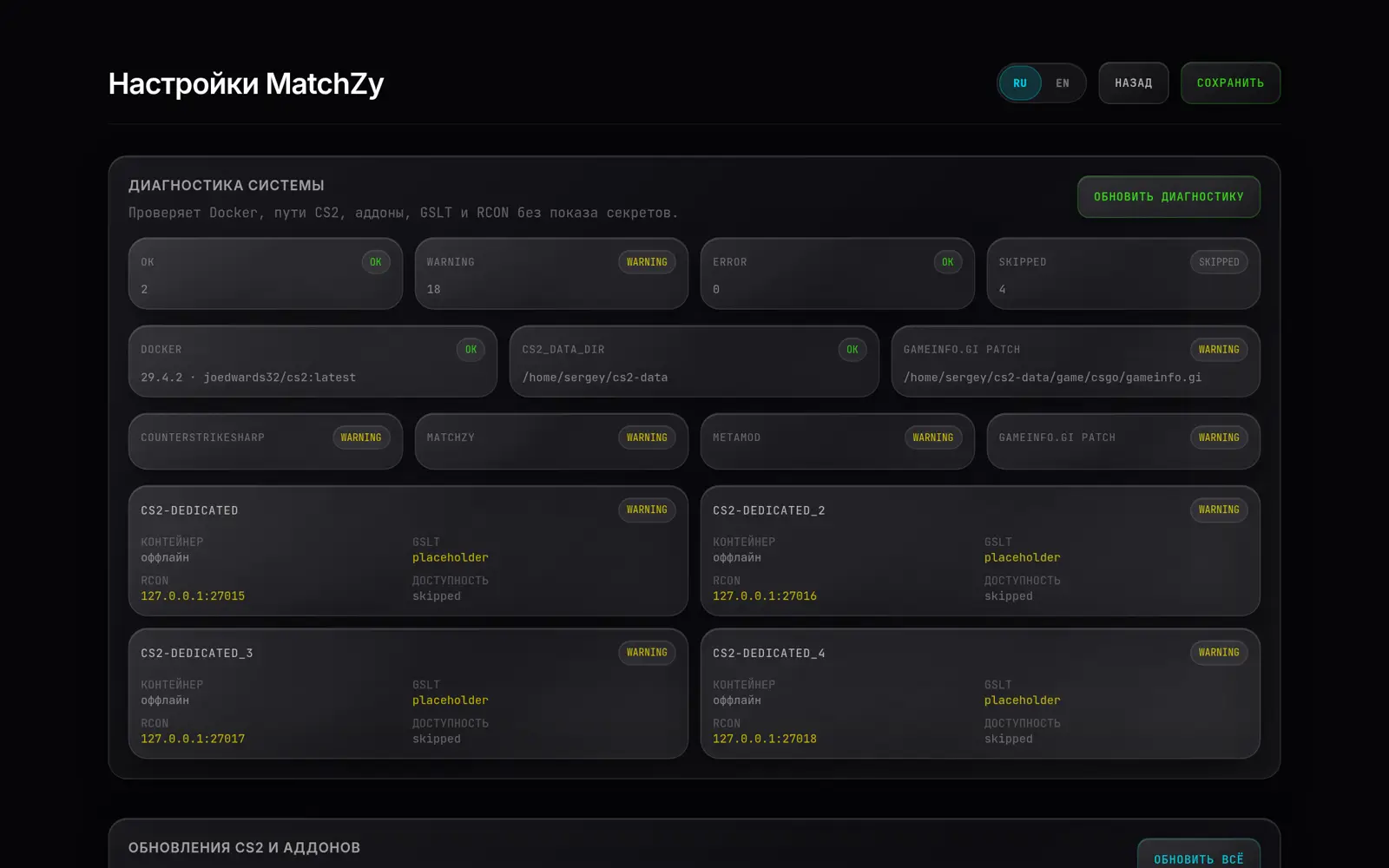Click the METAMOD warning badge
Viewport: 1389px width, 868px height.
[933, 437]
